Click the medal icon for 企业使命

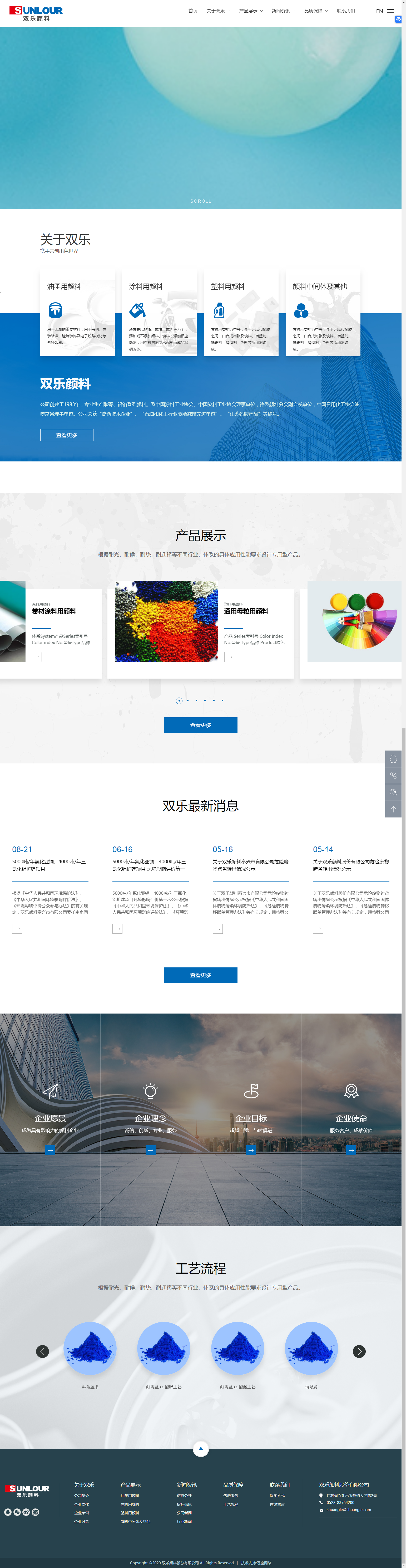point(351,1091)
